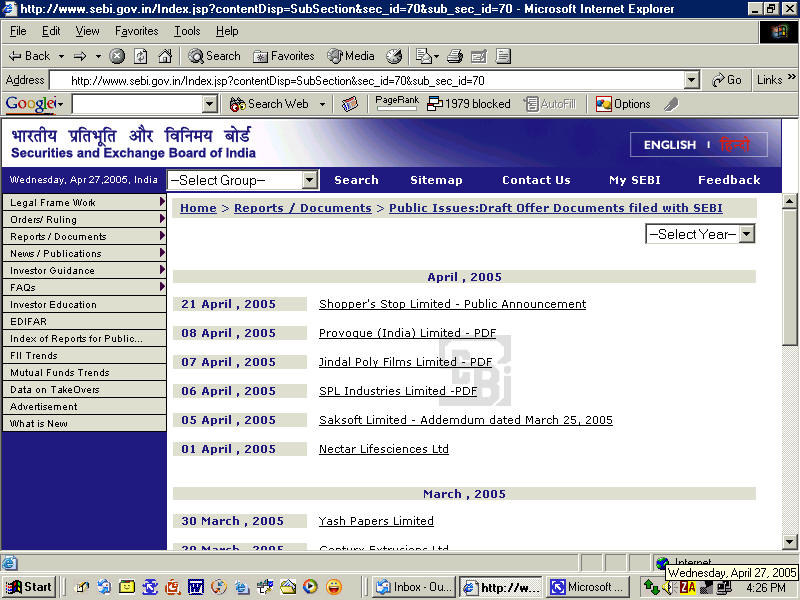This screenshot has height=600, width=800.
Task: Click the page scrollbar down arrow
Action: [x=789, y=542]
